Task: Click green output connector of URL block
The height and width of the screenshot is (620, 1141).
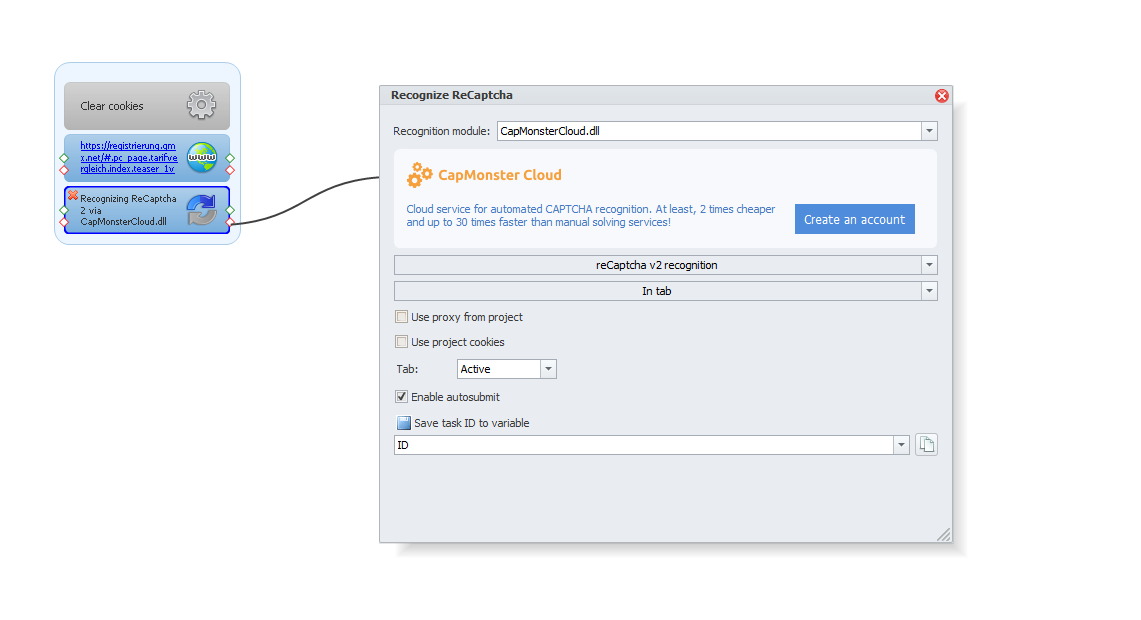Action: tap(230, 158)
